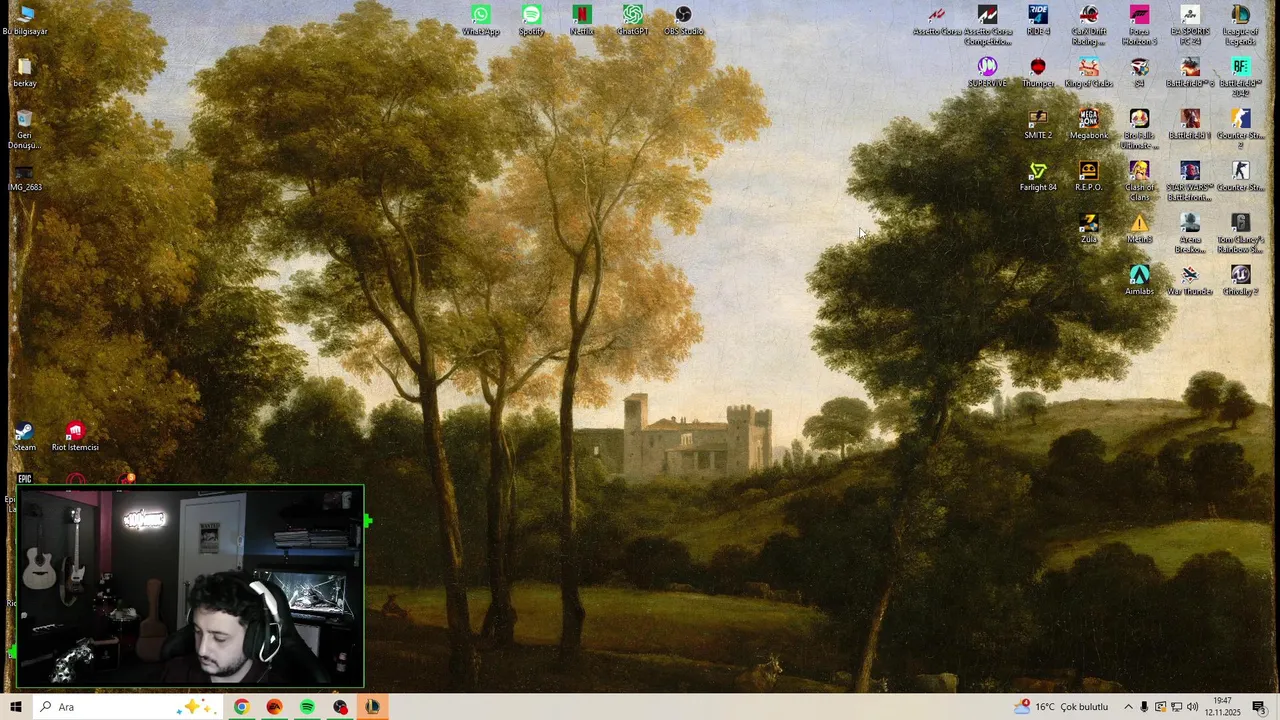Open CarX Drift Racing shortcut
The width and height of the screenshot is (1280, 720).
(1088, 25)
